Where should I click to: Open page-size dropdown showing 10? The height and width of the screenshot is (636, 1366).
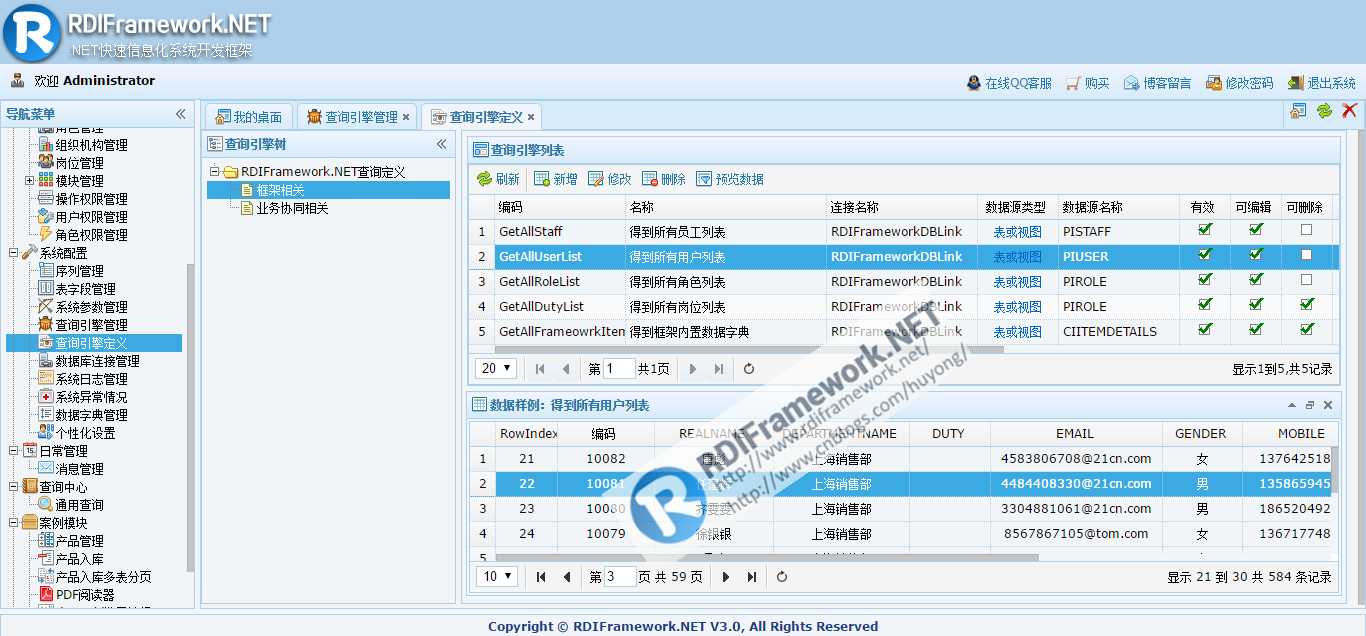[x=496, y=576]
